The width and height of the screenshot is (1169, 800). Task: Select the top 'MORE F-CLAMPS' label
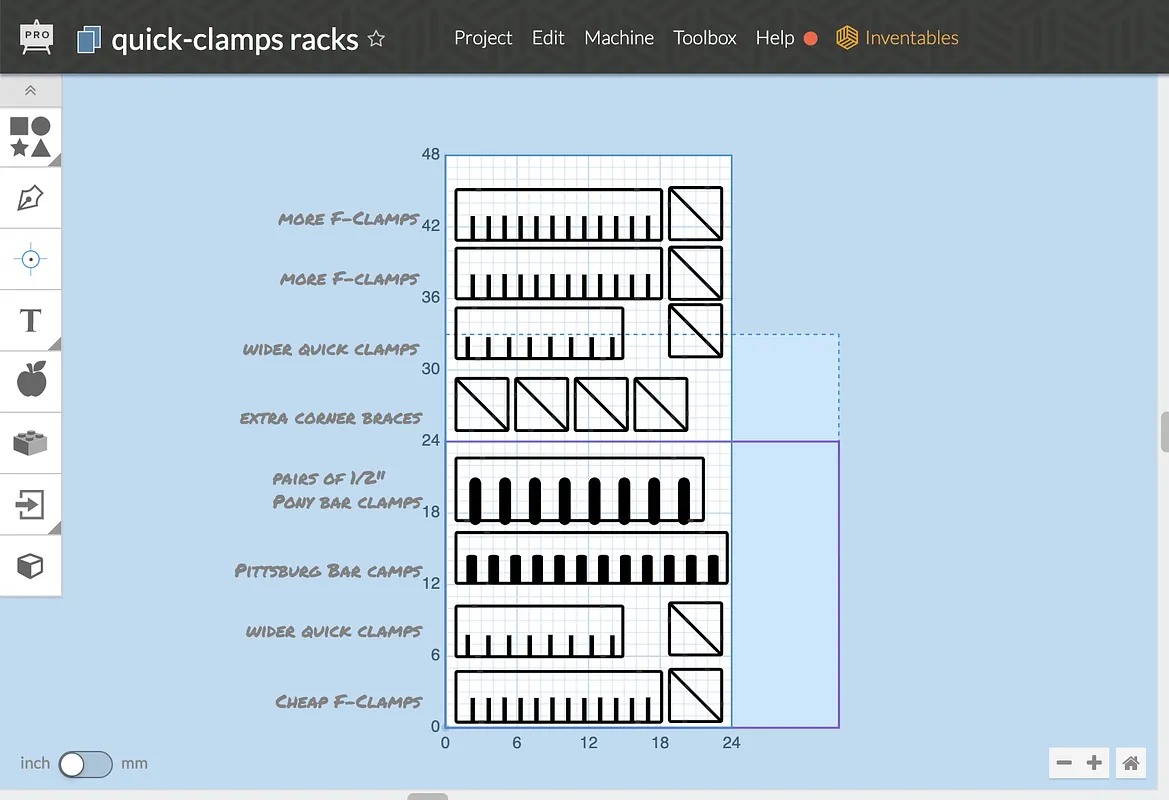[x=348, y=218]
